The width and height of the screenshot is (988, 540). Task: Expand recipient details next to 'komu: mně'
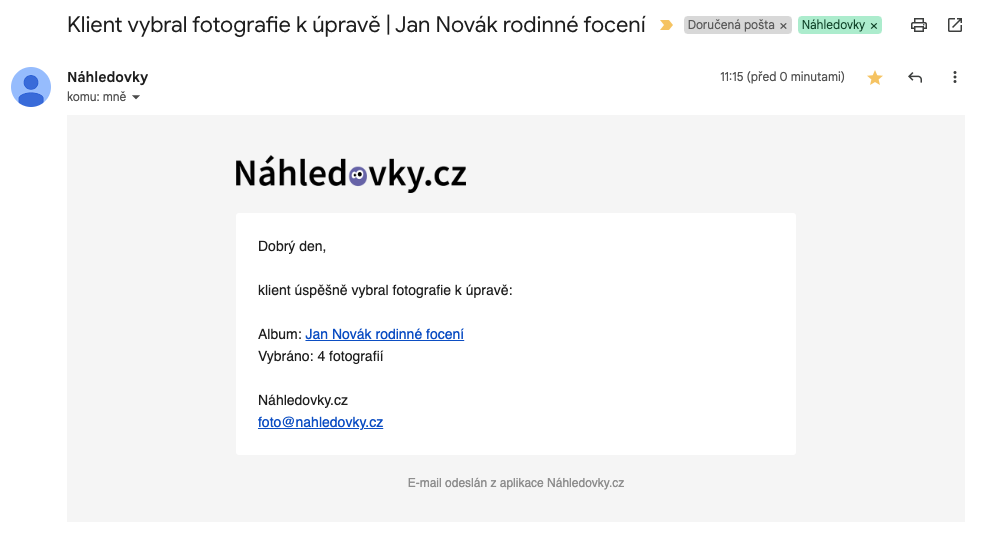tap(136, 97)
